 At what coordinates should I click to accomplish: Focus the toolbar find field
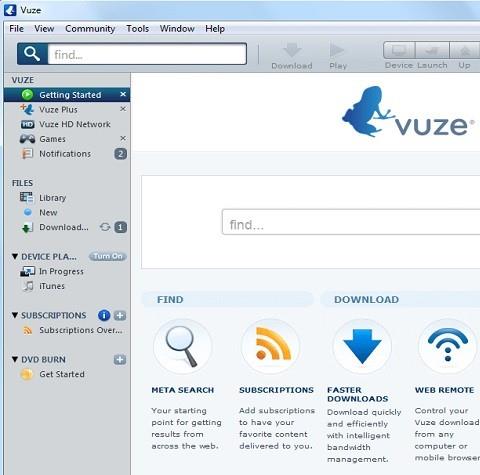(x=147, y=54)
